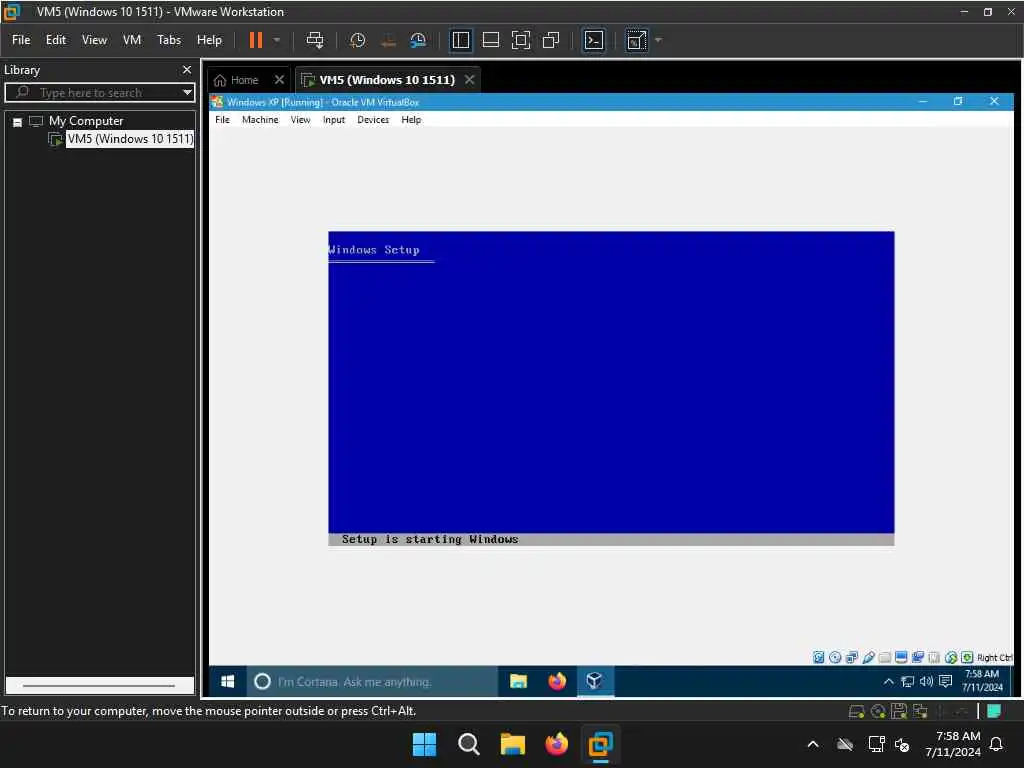Click the VirtualBox display status icon
Image resolution: width=1024 pixels, height=768 pixels.
(x=901, y=657)
